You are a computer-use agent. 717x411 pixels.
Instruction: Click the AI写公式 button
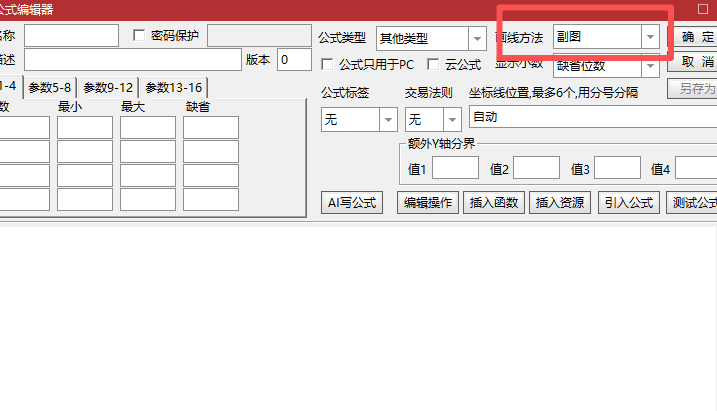tap(352, 203)
